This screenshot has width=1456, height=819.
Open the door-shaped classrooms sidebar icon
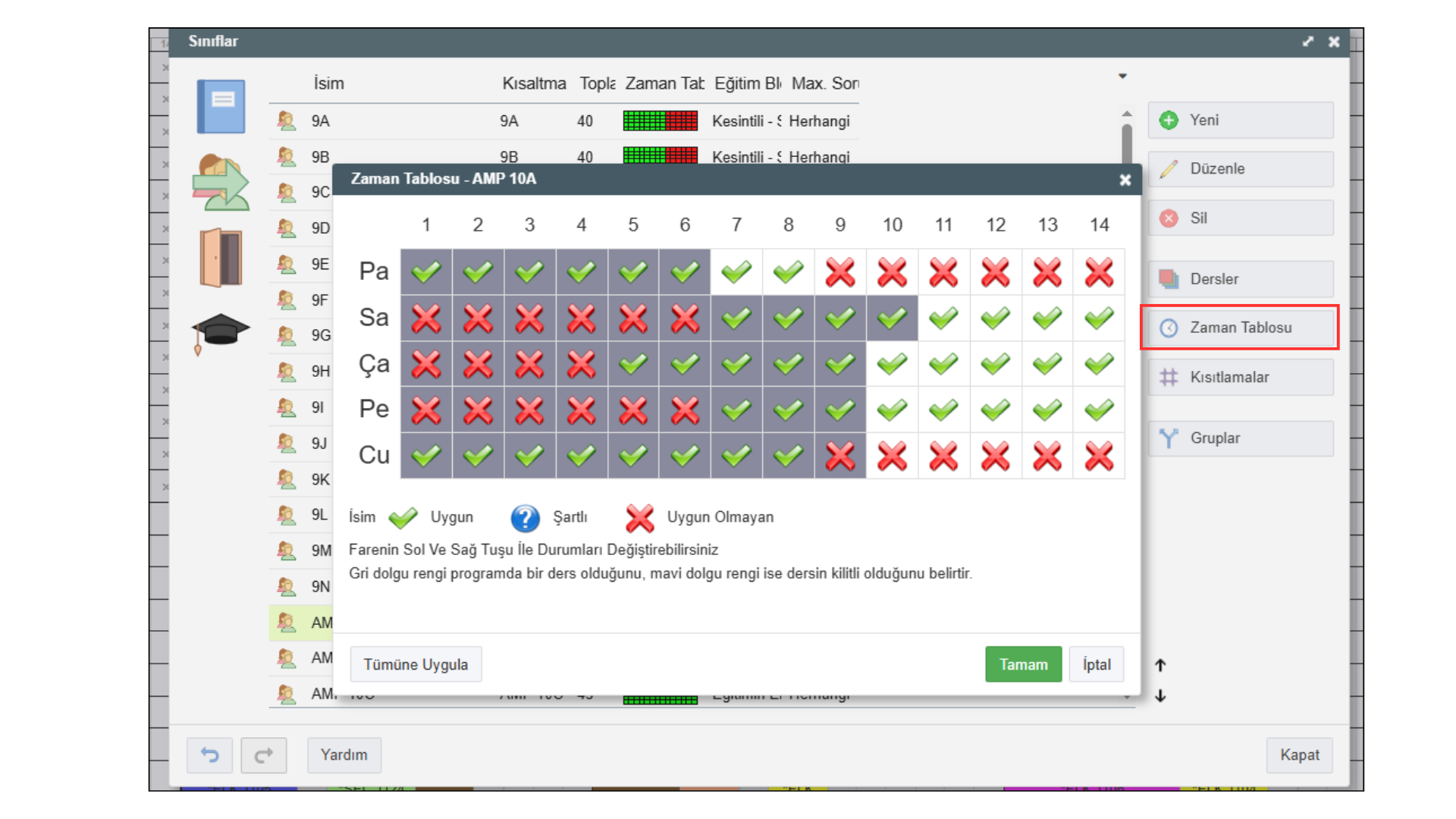coord(221,258)
